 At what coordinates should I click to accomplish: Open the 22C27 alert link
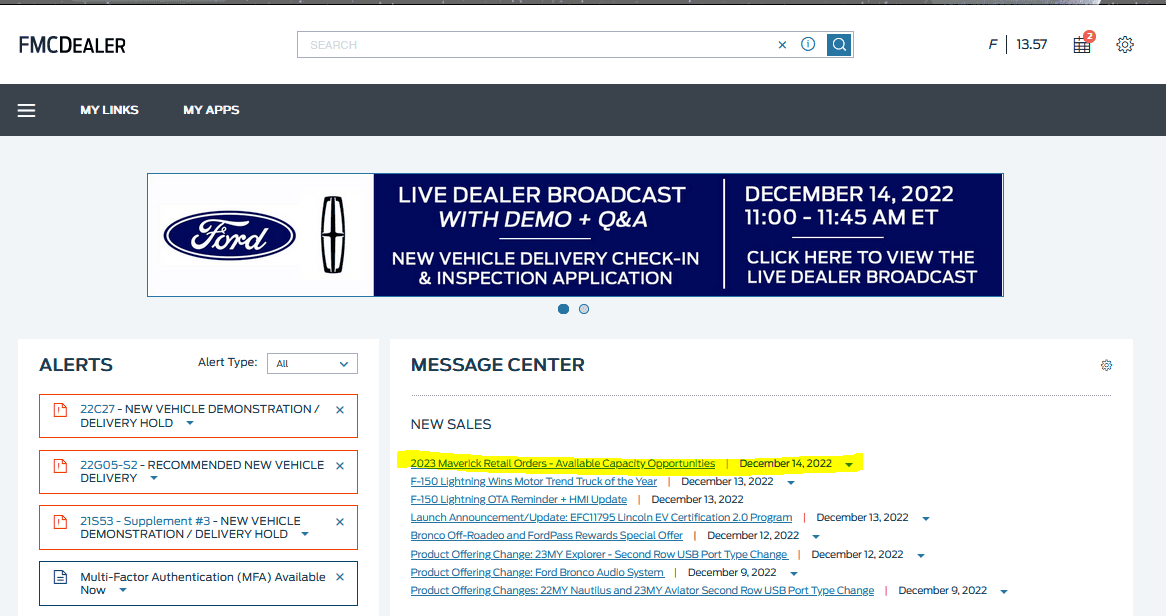97,409
